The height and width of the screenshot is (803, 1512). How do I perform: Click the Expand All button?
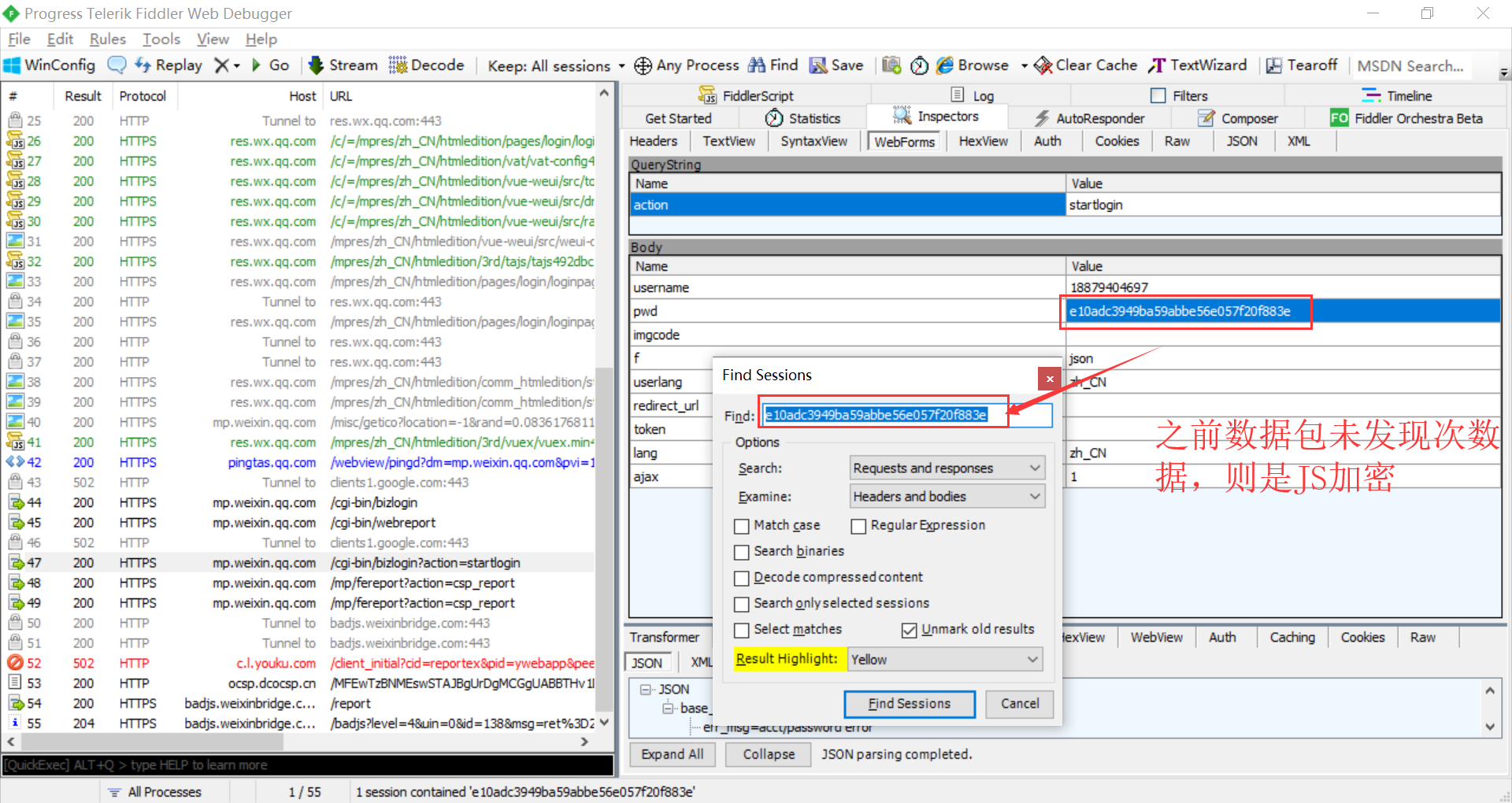[x=672, y=754]
